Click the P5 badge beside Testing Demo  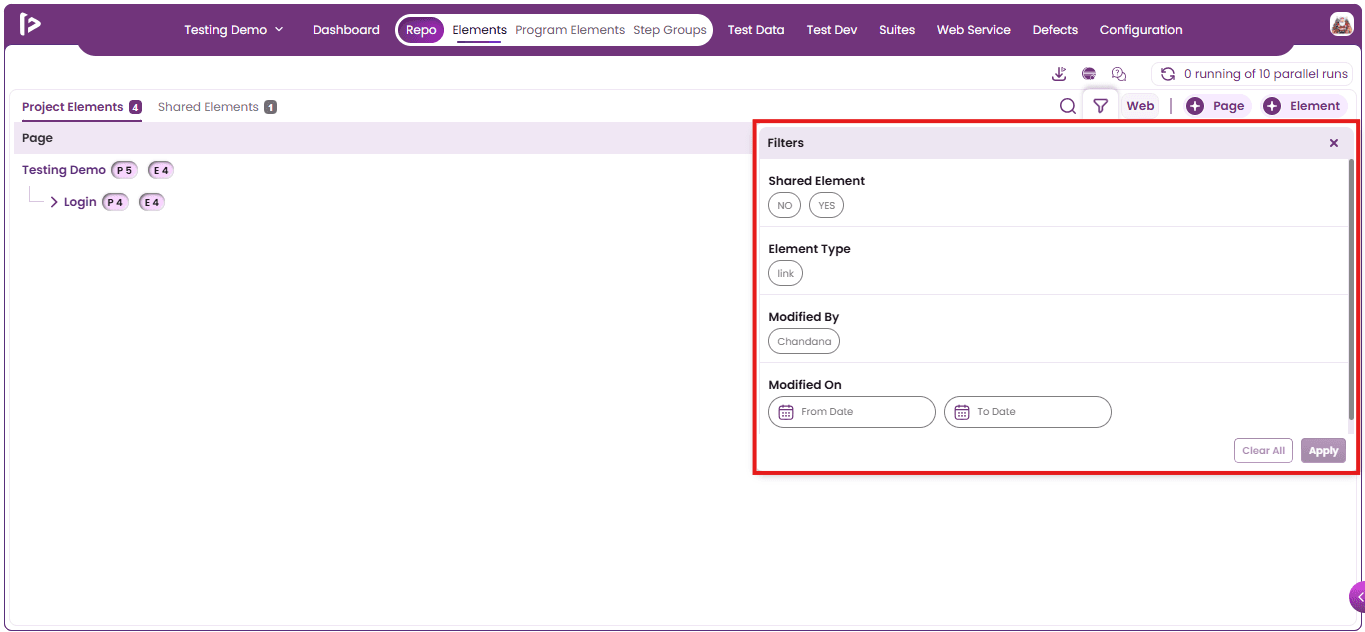[x=124, y=170]
